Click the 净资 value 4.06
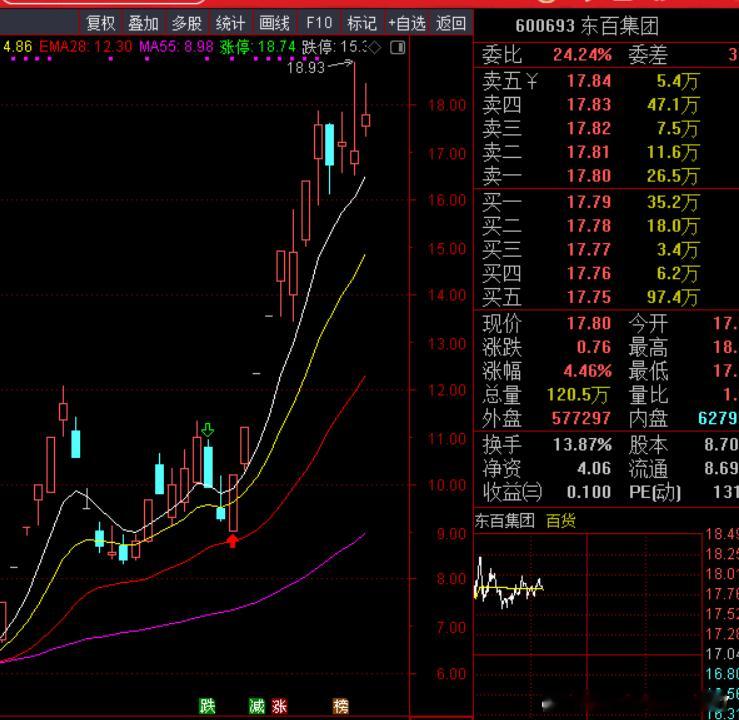This screenshot has height=720, width=739. pyautogui.click(x=594, y=468)
